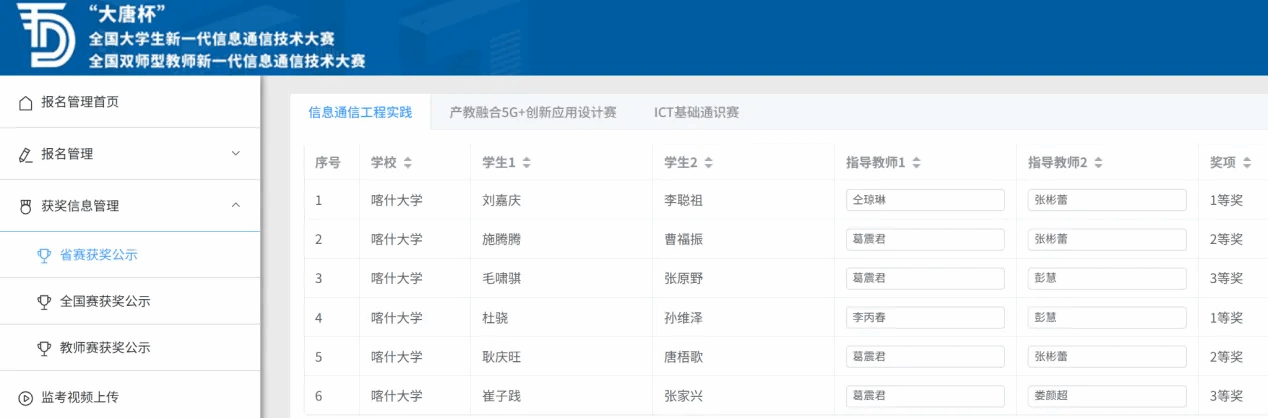Click 指导教师1 field containing 仝琼琳

(x=924, y=200)
